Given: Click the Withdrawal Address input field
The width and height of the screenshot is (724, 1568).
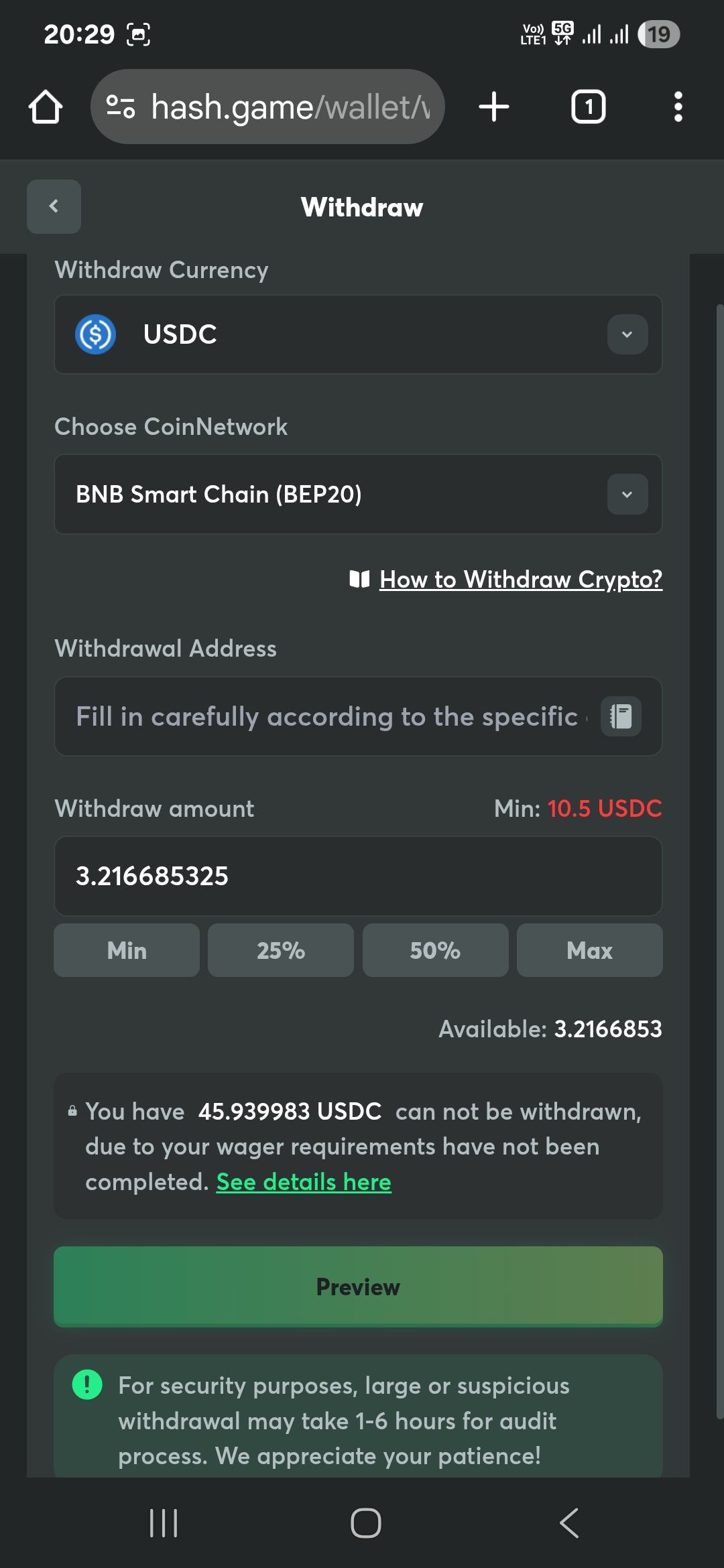Looking at the screenshot, I should coord(328,716).
